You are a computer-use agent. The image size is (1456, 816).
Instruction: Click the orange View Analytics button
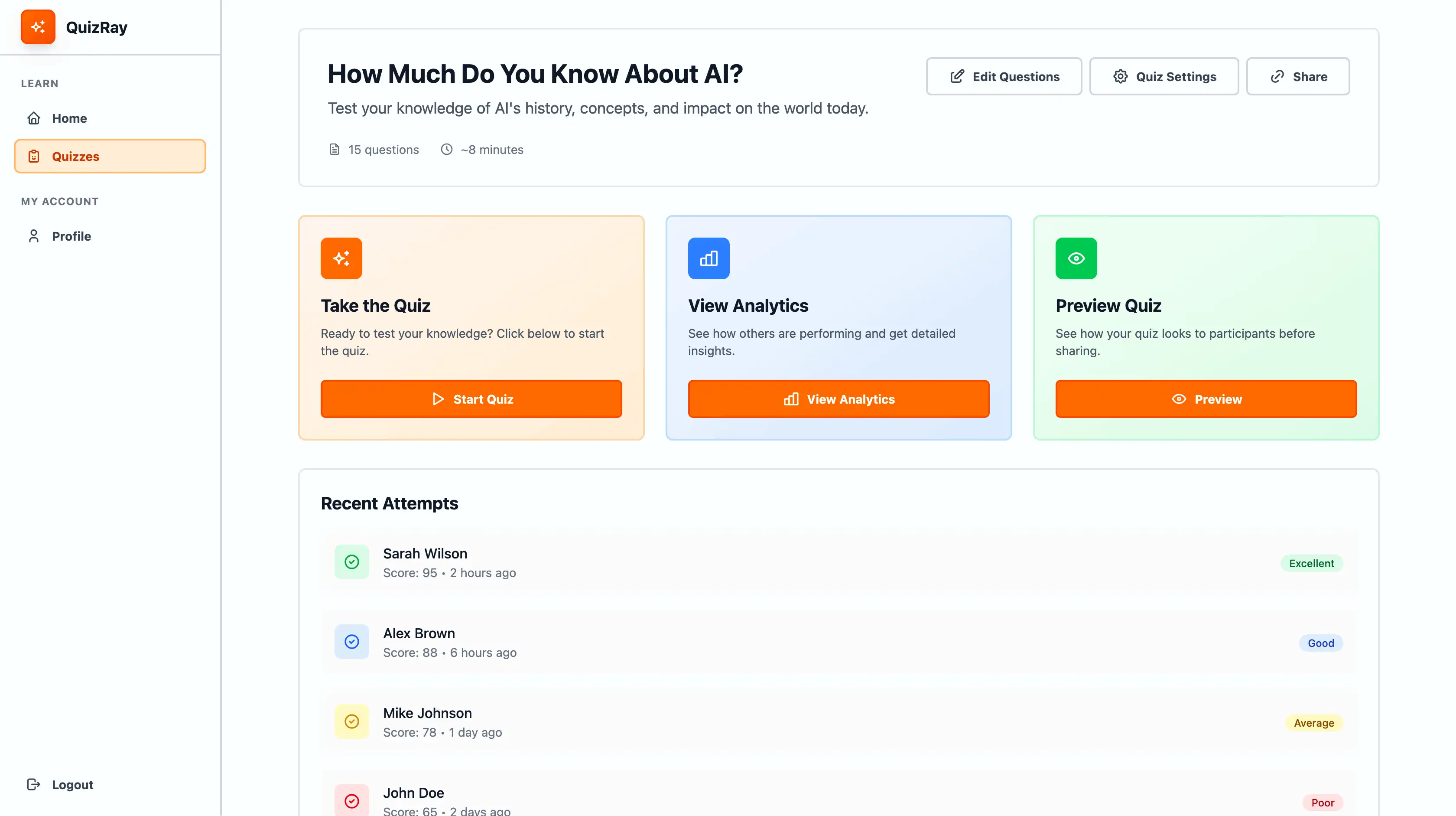[x=839, y=398]
